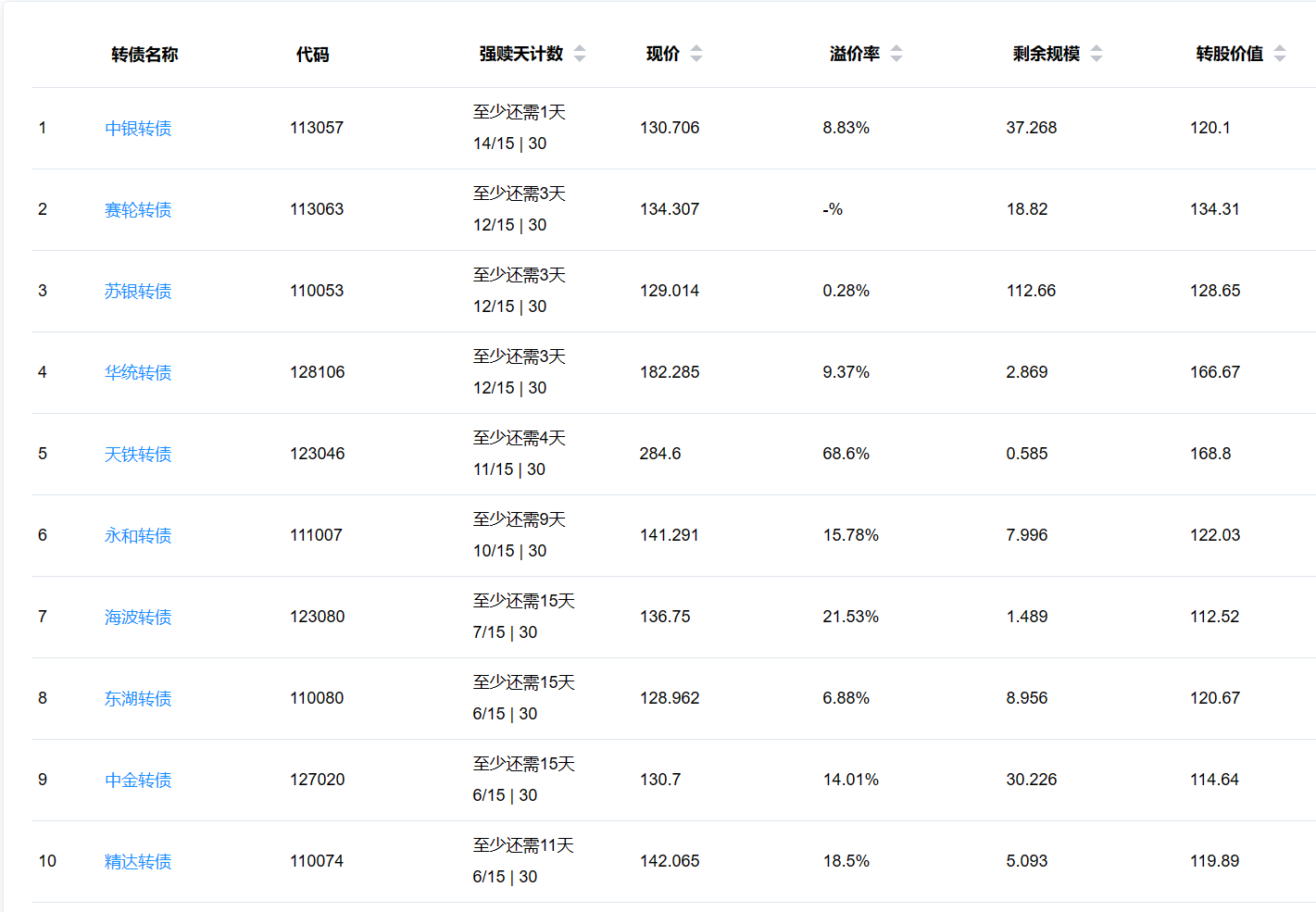Viewport: 1316px width, 912px height.
Task: Open the 华统转债 link
Action: pyautogui.click(x=138, y=373)
